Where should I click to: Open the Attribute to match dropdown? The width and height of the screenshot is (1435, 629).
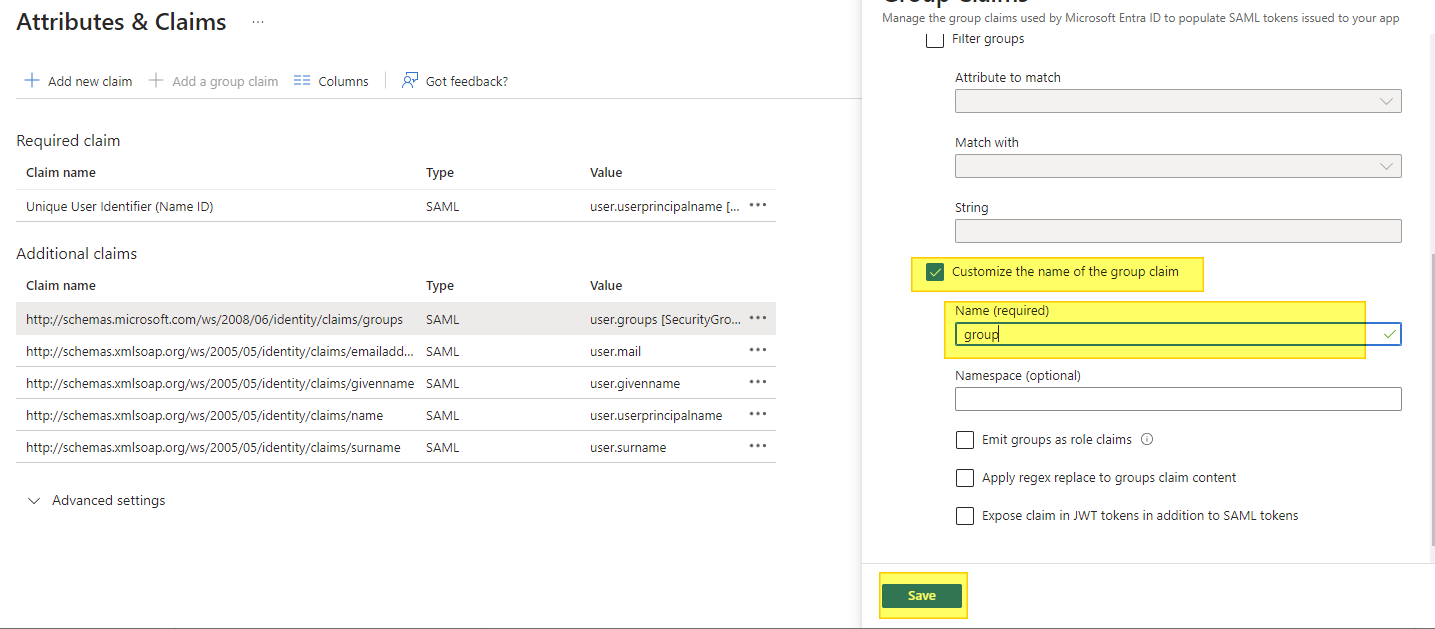1177,101
